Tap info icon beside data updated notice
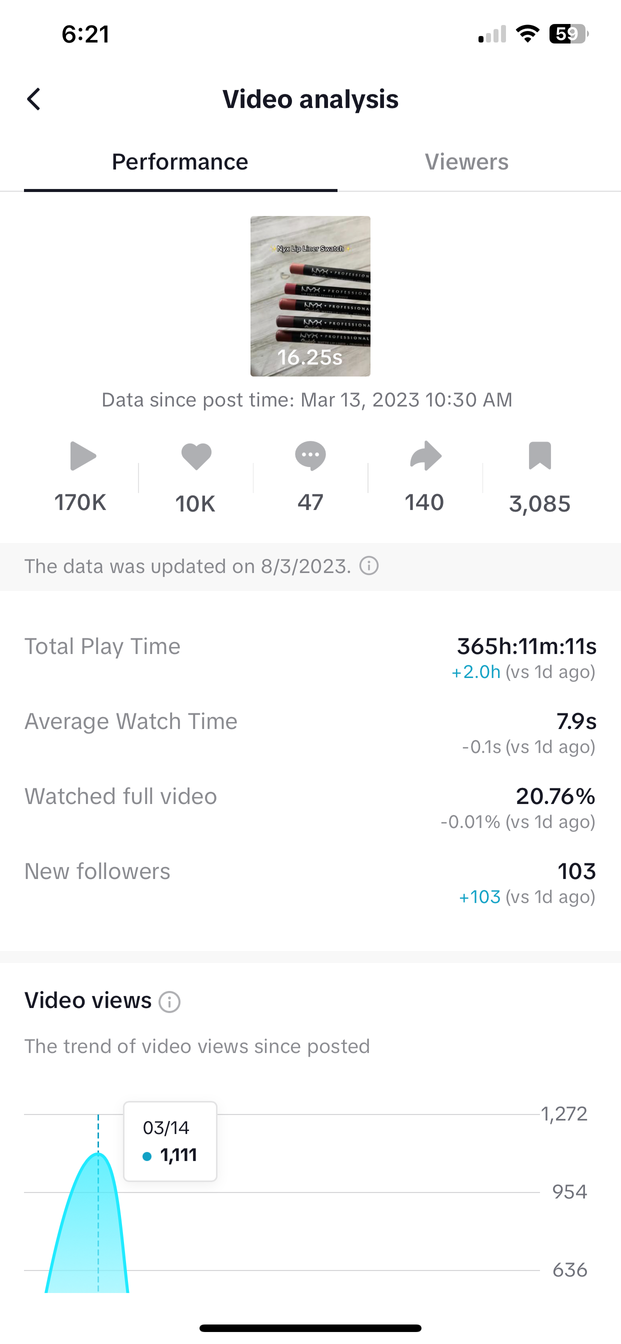This screenshot has width=621, height=1344. (x=368, y=566)
